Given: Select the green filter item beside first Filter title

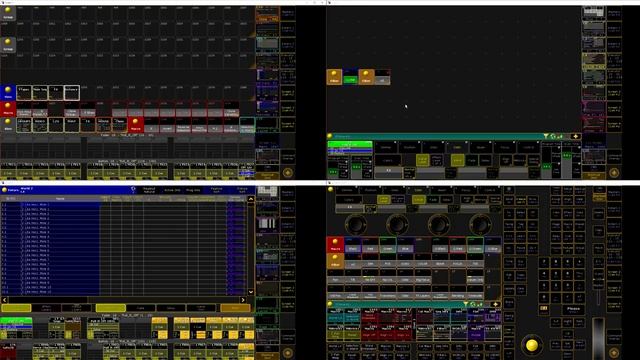Looking at the screenshot, I should (350, 77).
